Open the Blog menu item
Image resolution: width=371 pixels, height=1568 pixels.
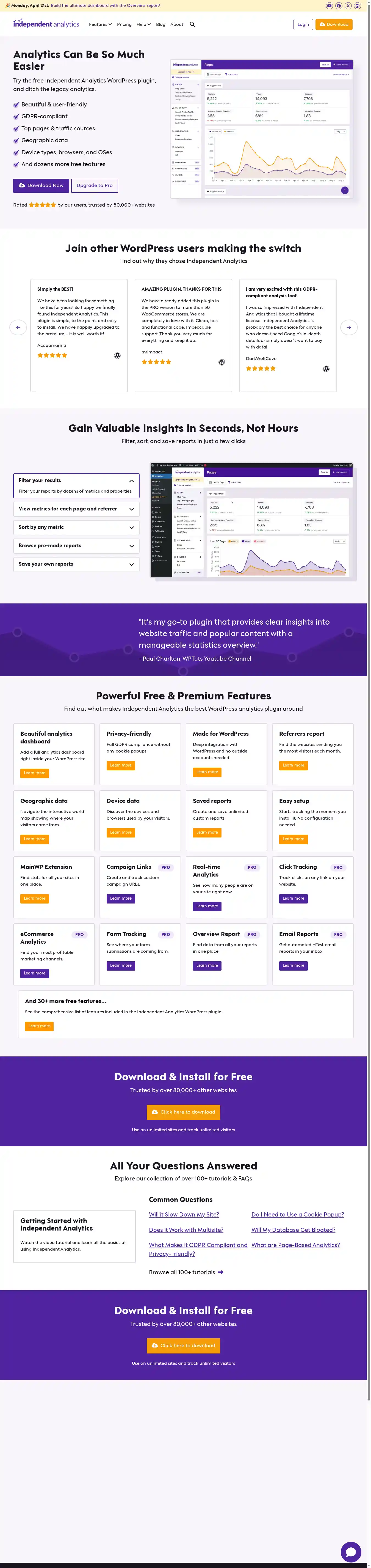coord(160,24)
